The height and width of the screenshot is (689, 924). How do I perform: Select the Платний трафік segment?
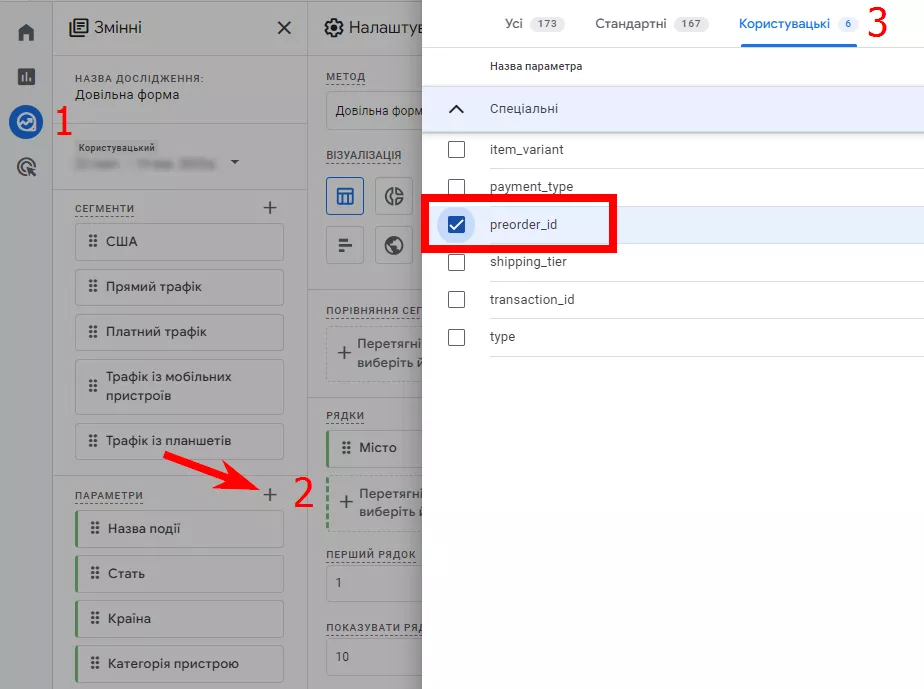(x=179, y=332)
